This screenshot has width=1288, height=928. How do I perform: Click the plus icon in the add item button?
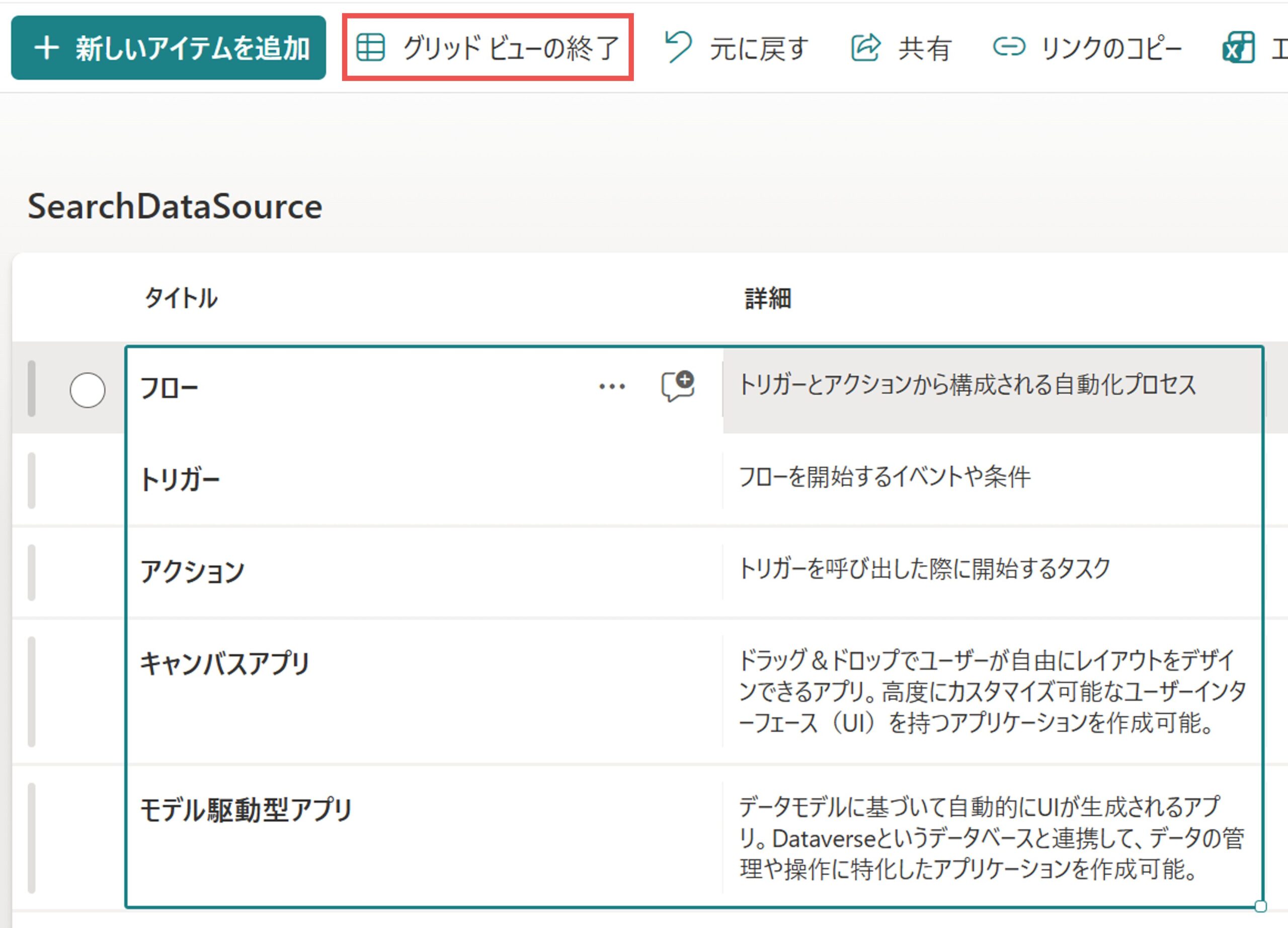(x=47, y=48)
